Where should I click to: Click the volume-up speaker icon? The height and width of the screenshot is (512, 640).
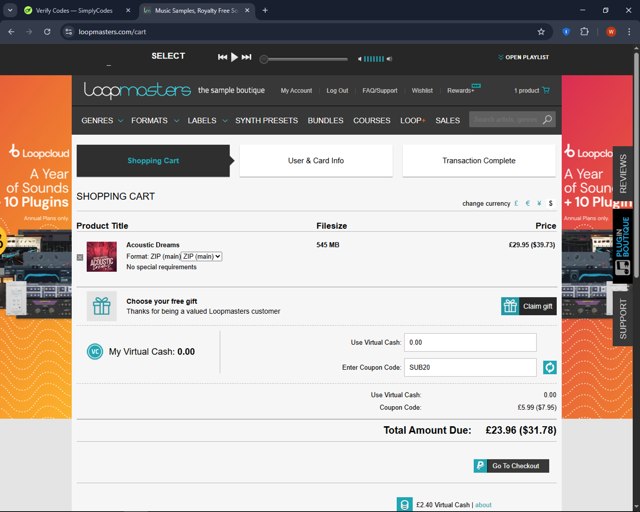(389, 59)
